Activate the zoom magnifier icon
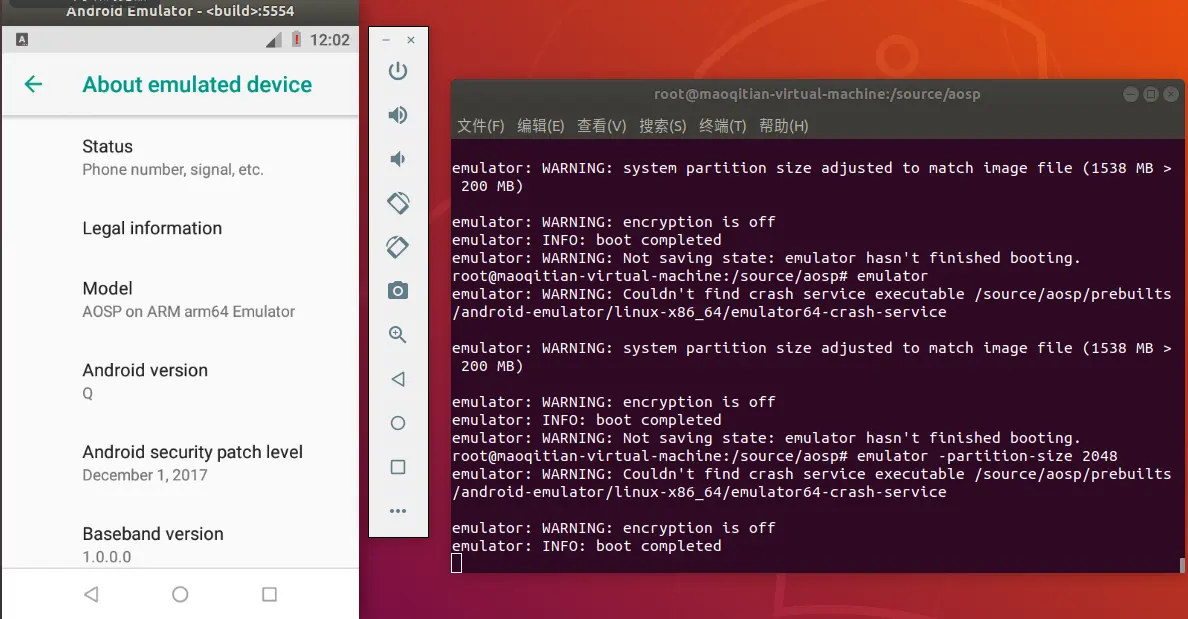The width and height of the screenshot is (1188, 619). tap(398, 335)
